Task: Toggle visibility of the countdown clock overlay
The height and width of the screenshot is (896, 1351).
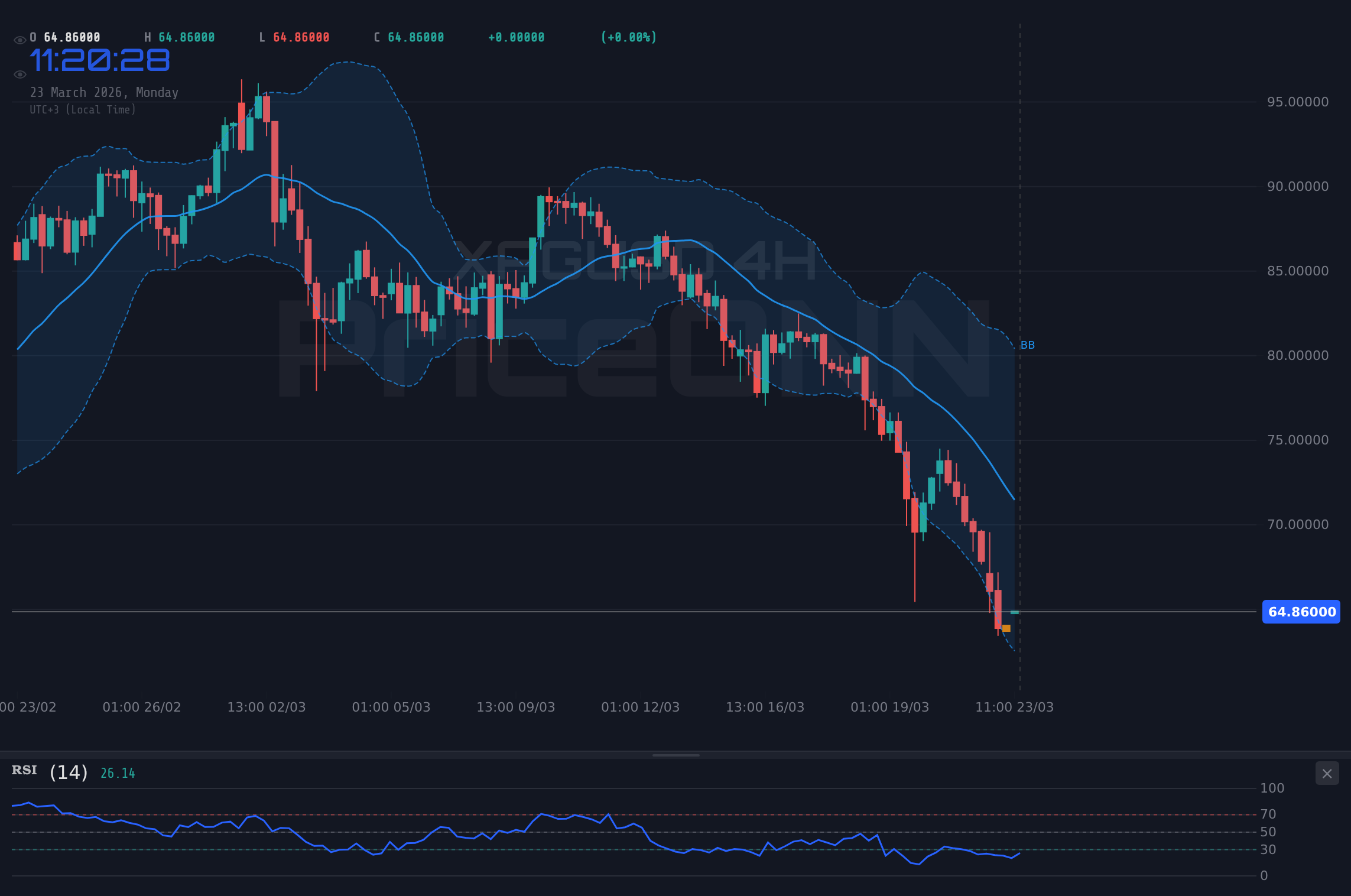Action: [20, 74]
